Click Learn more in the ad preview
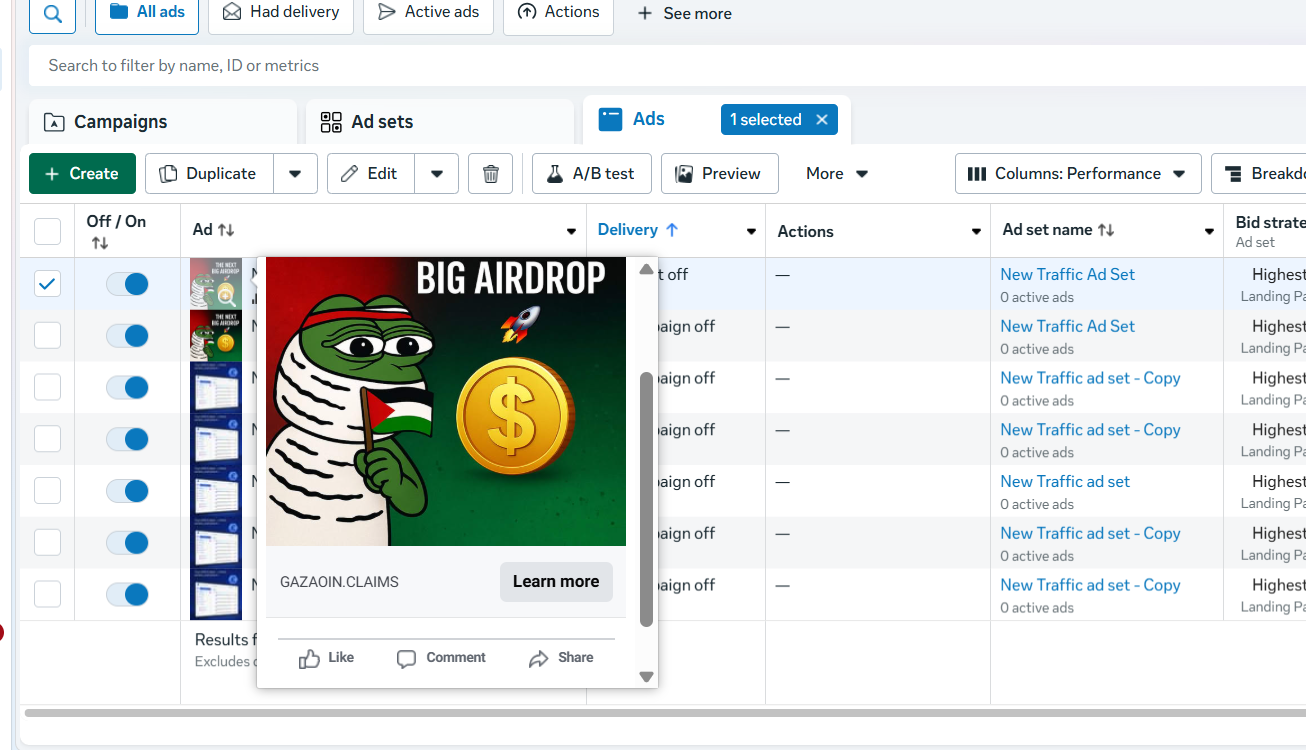The width and height of the screenshot is (1306, 750). 556,582
